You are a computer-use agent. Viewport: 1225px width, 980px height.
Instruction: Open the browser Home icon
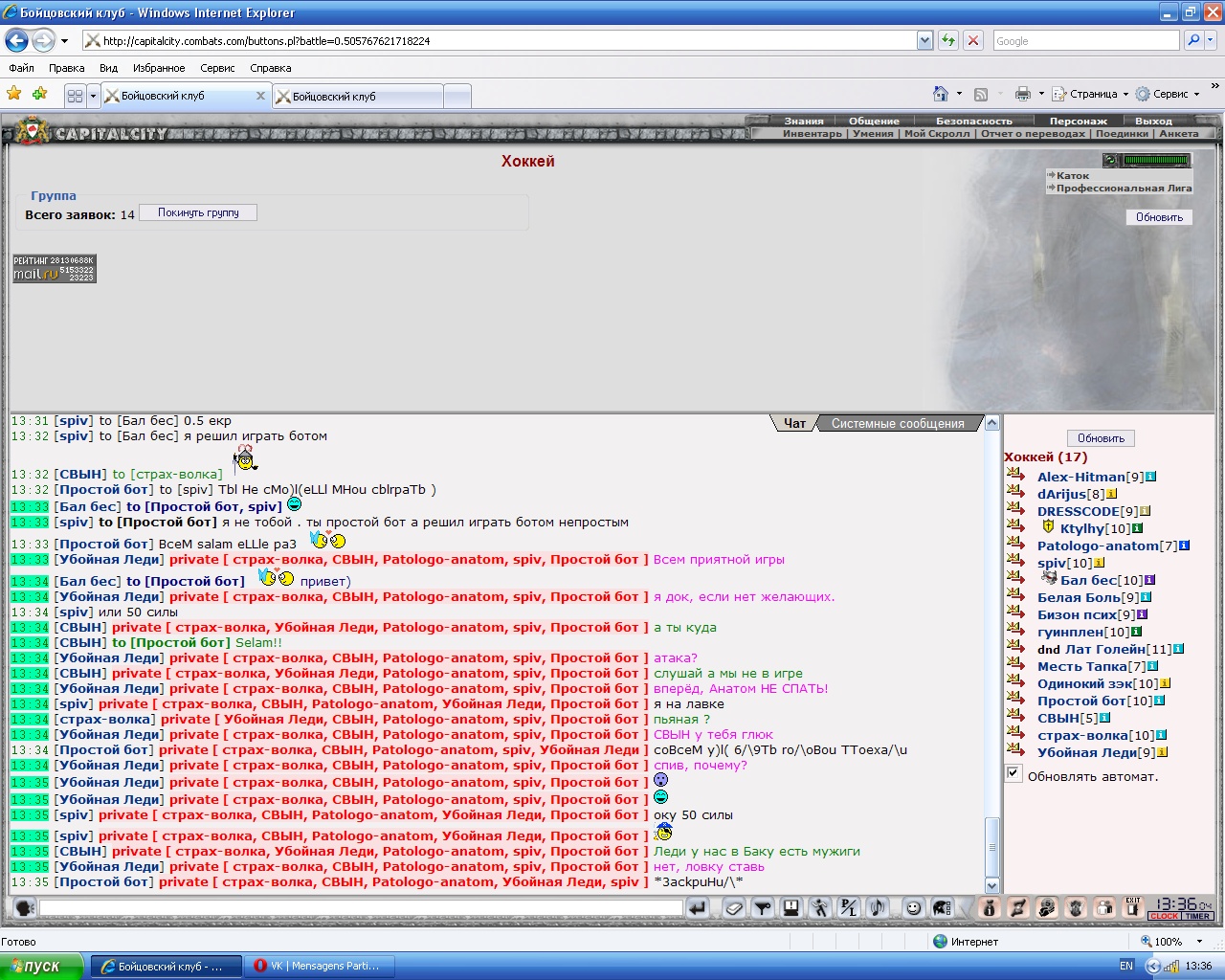click(x=941, y=94)
